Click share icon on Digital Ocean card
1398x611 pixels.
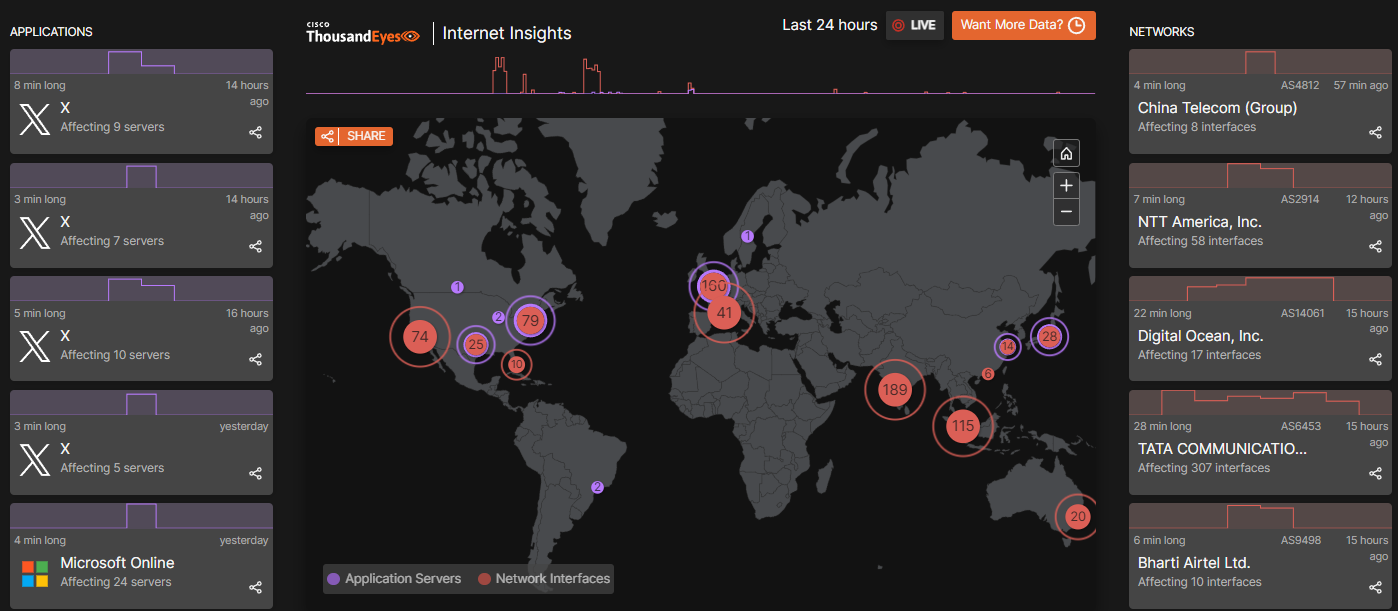pyautogui.click(x=1374, y=359)
